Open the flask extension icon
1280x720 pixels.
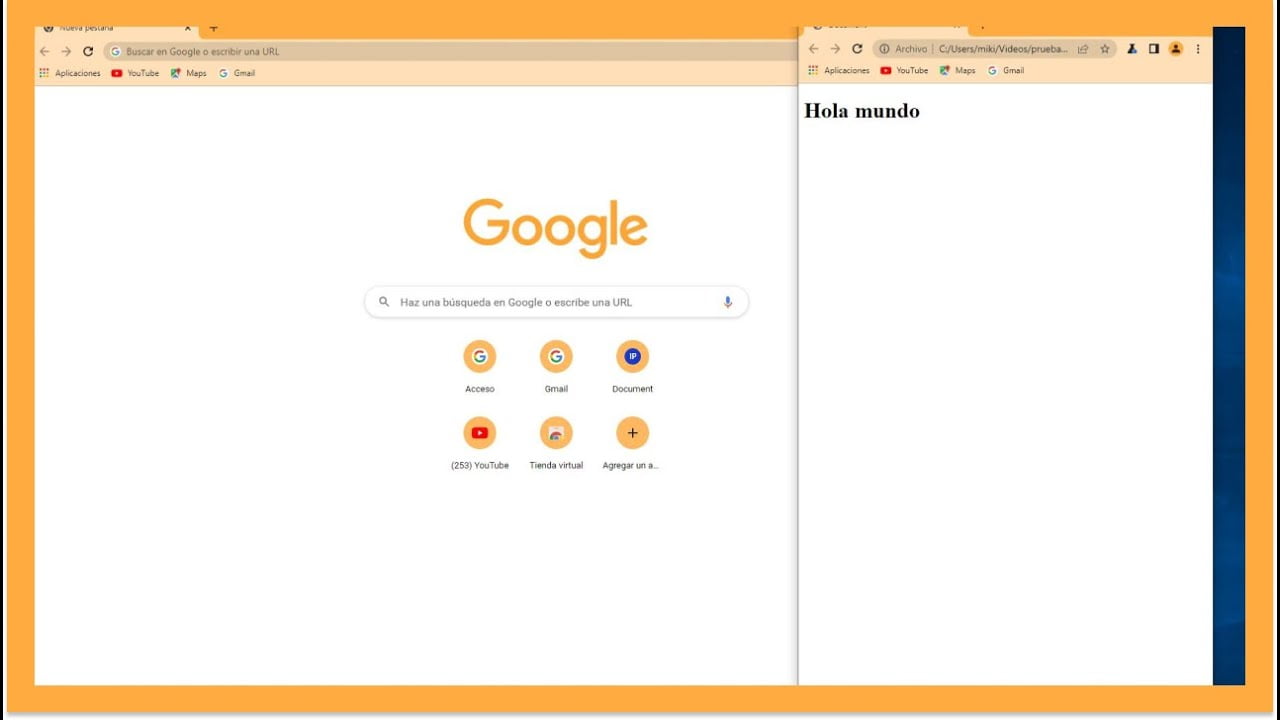point(1132,49)
